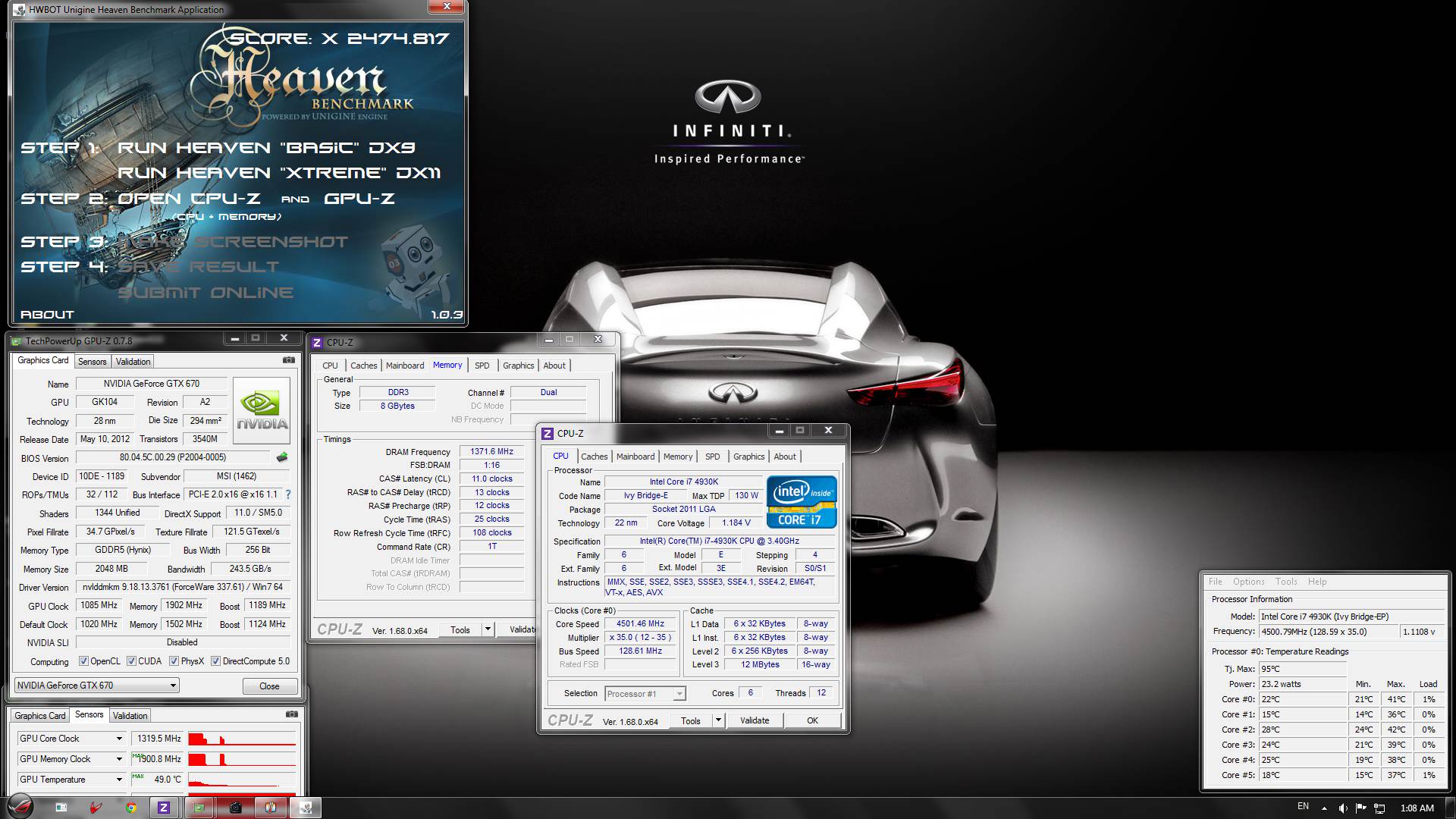Click the GPU-Z Close button
Viewport: 1456px width, 819px height.
click(269, 686)
